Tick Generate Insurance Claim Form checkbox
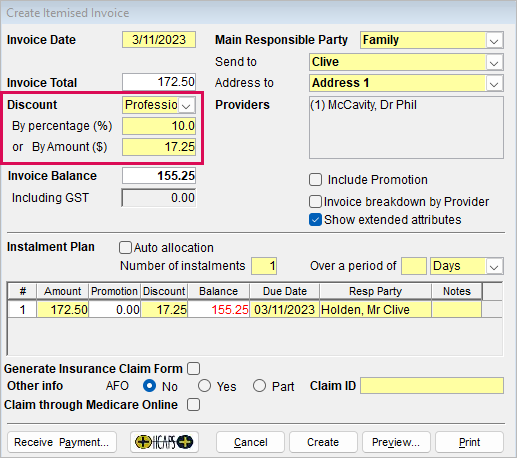Viewport: 517px width, 458px height. tap(194, 369)
